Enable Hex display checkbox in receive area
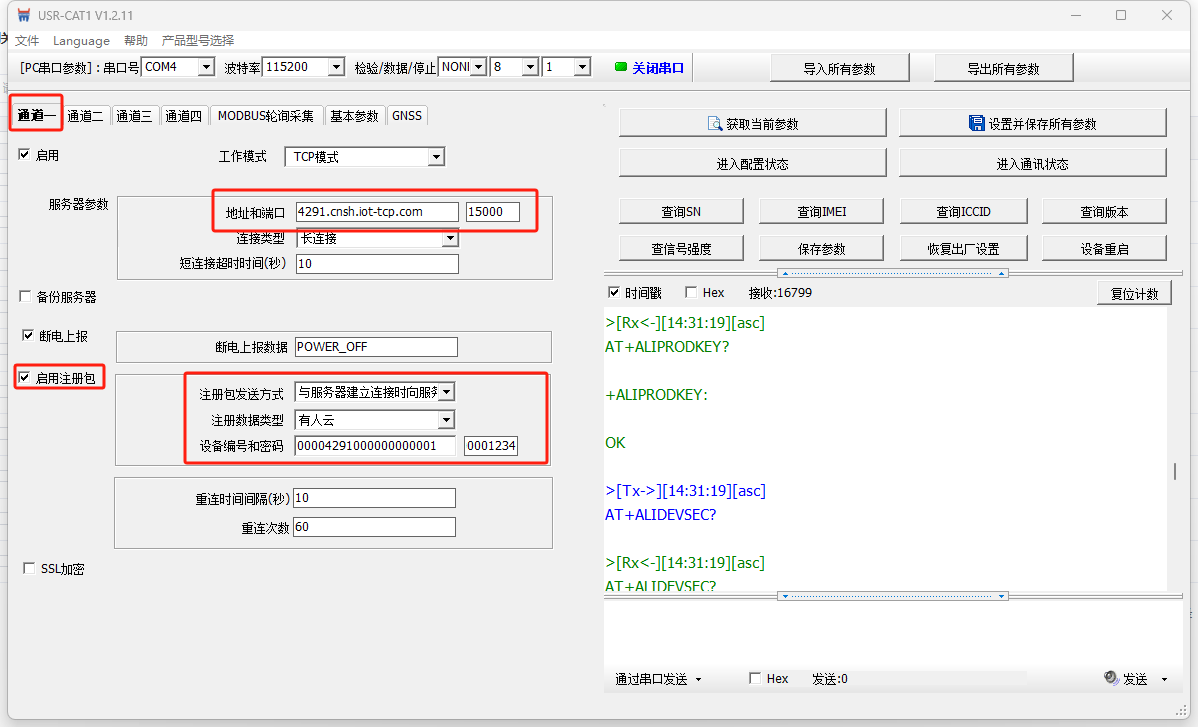Screen dimensions: 1198x727 691,292
